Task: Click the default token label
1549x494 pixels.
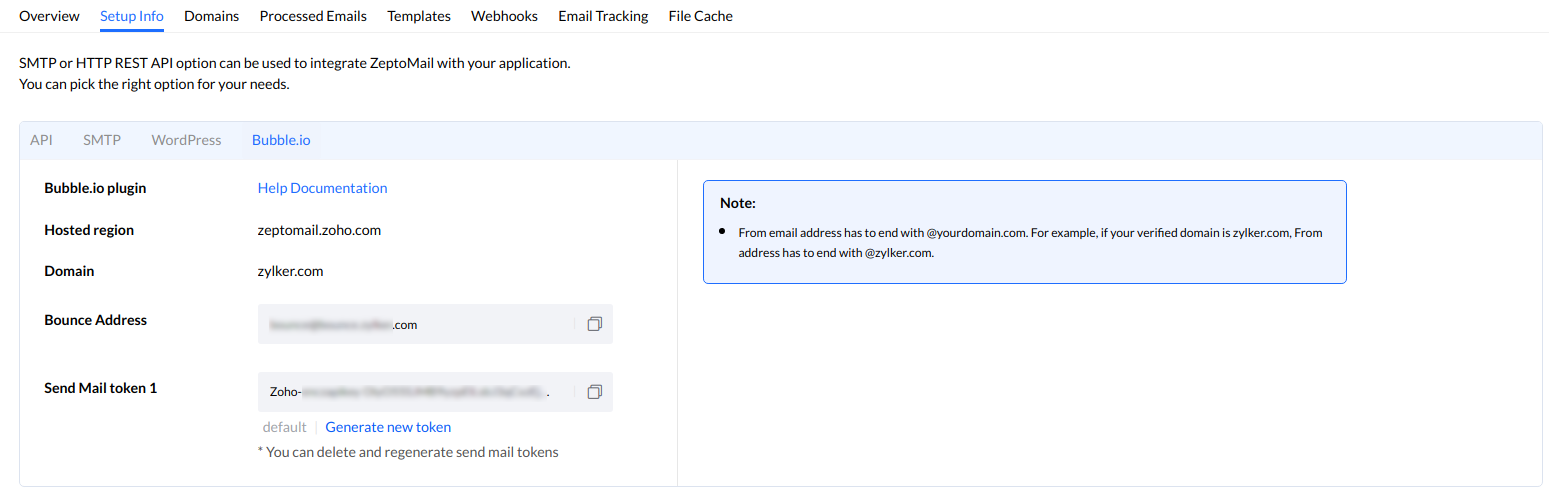Action: coord(284,427)
